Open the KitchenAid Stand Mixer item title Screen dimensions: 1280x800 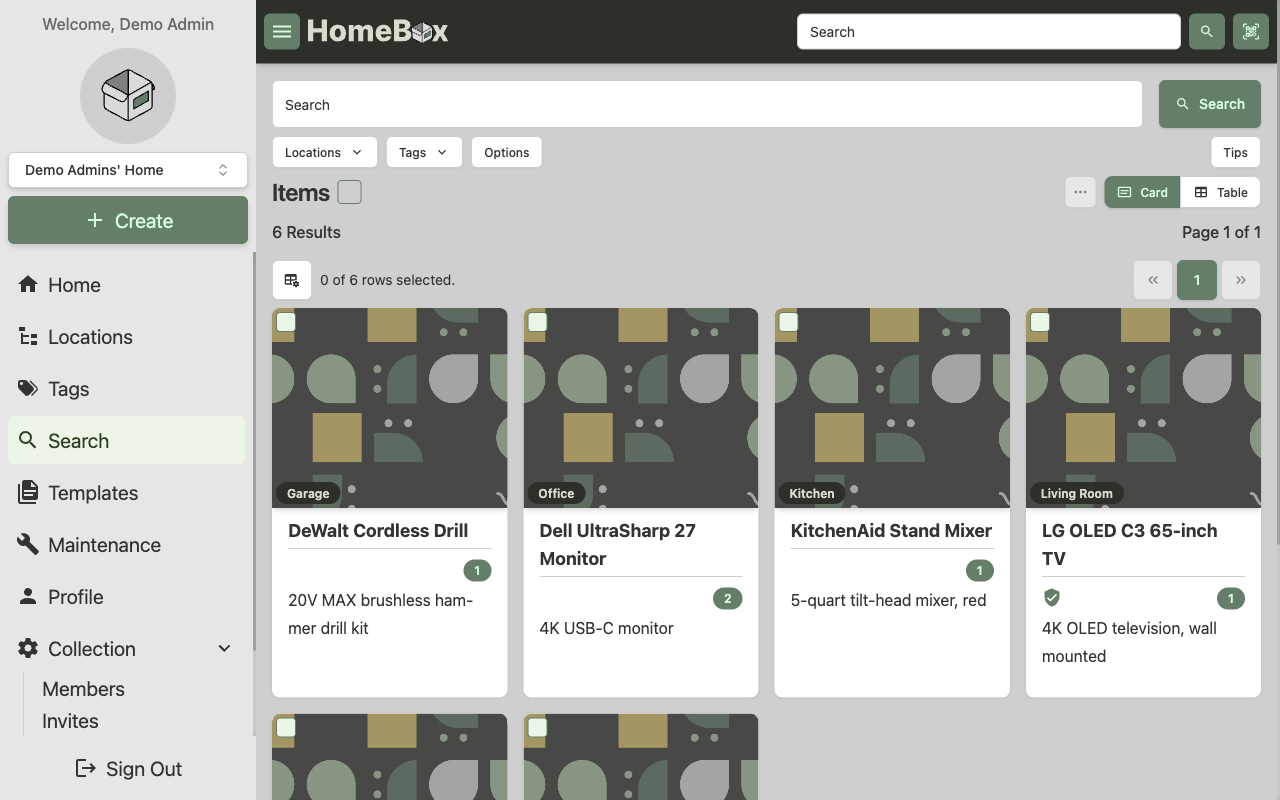tap(891, 531)
